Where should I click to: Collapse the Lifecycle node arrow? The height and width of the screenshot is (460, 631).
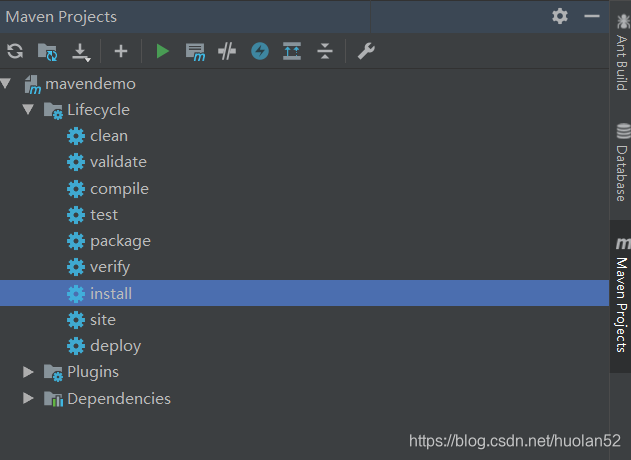tap(28, 109)
